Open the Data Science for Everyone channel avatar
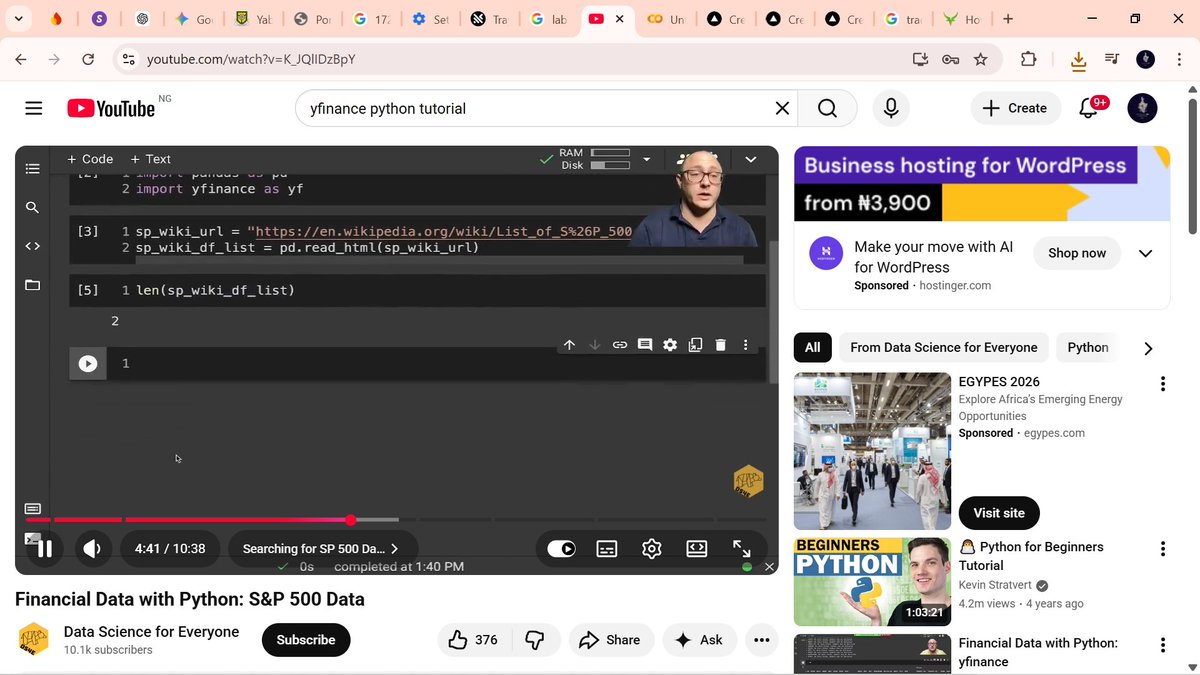Image resolution: width=1200 pixels, height=675 pixels. click(x=34, y=639)
